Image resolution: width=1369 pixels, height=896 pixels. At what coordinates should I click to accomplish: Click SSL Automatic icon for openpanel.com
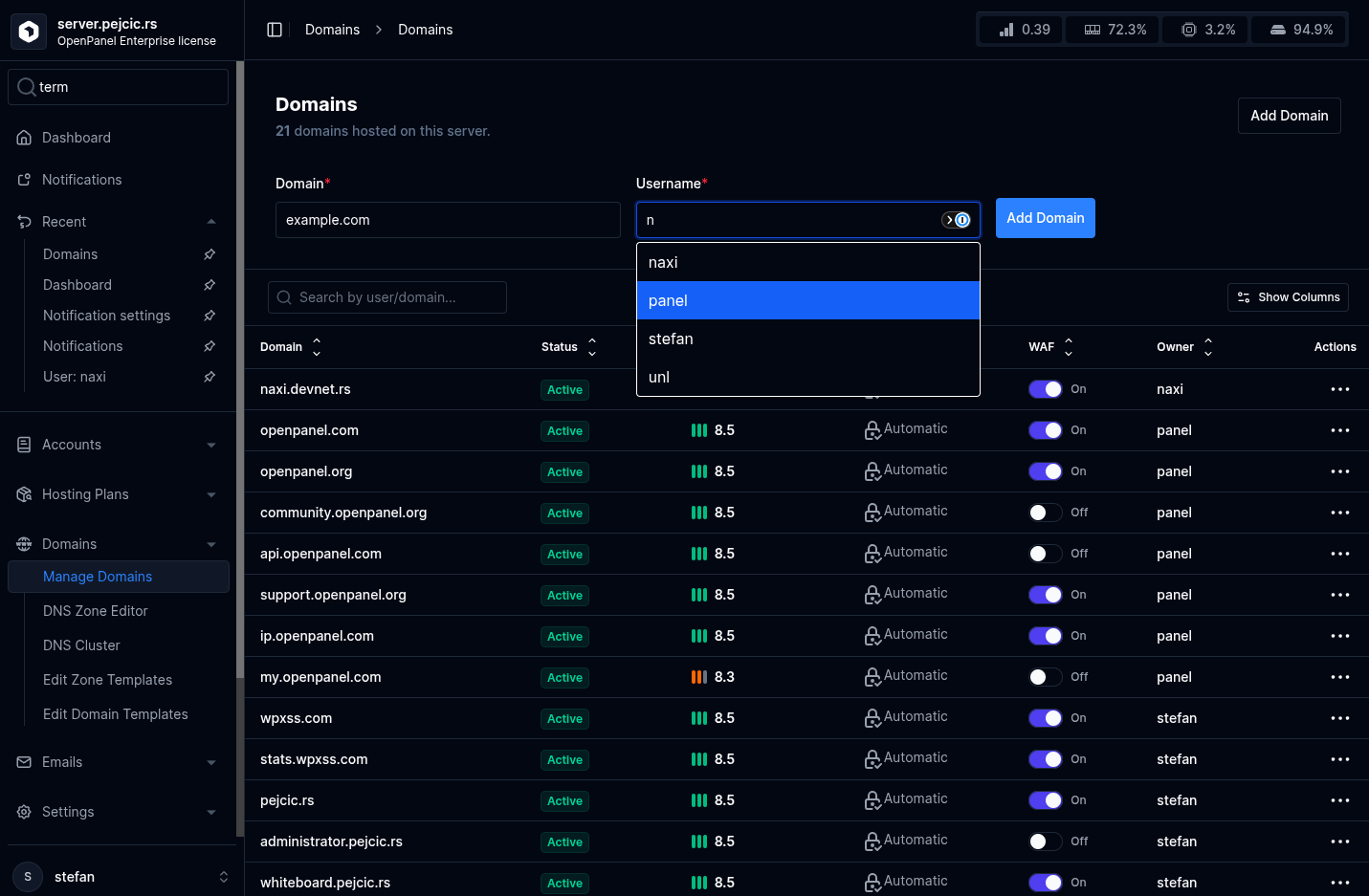coord(872,430)
